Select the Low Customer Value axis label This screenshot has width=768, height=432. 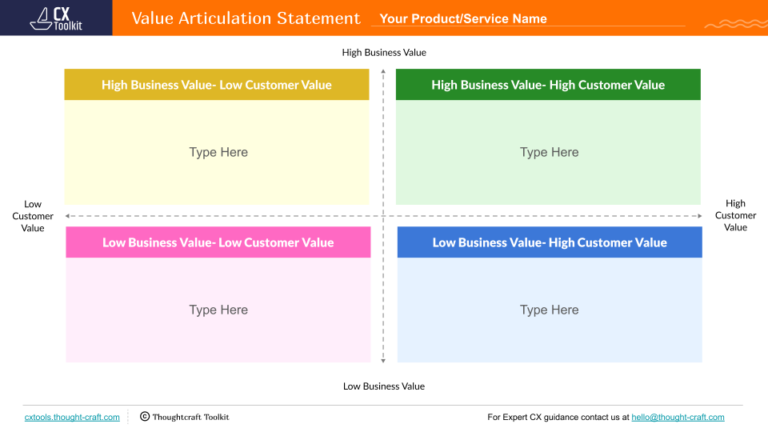(x=33, y=215)
